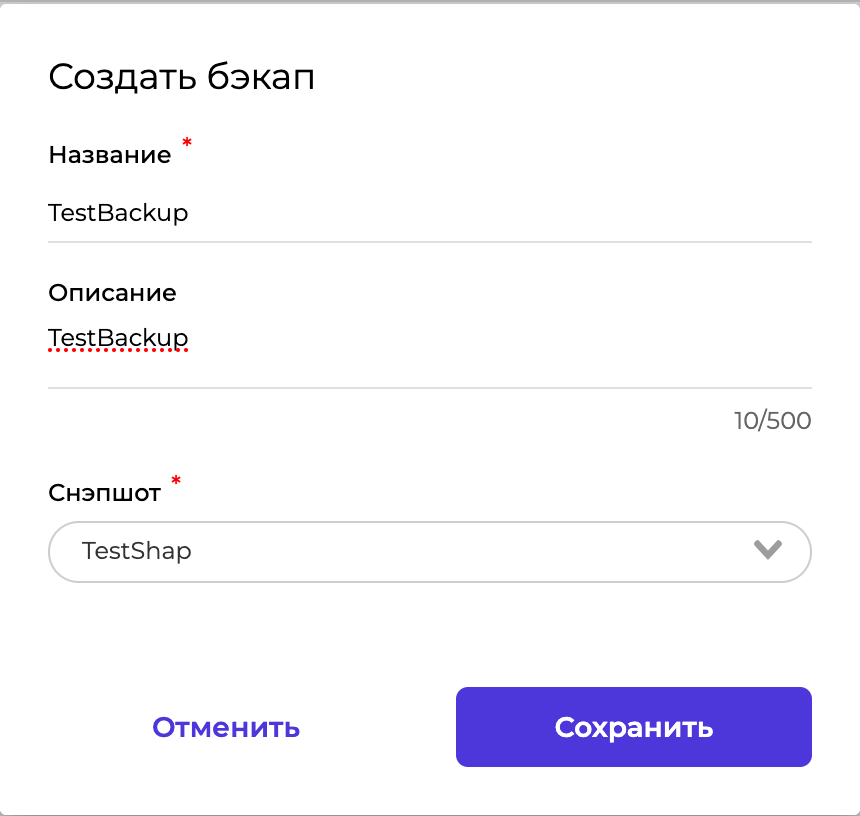Click the blank space right of the Описание text
Screen dimensions: 860x816
coord(500,338)
